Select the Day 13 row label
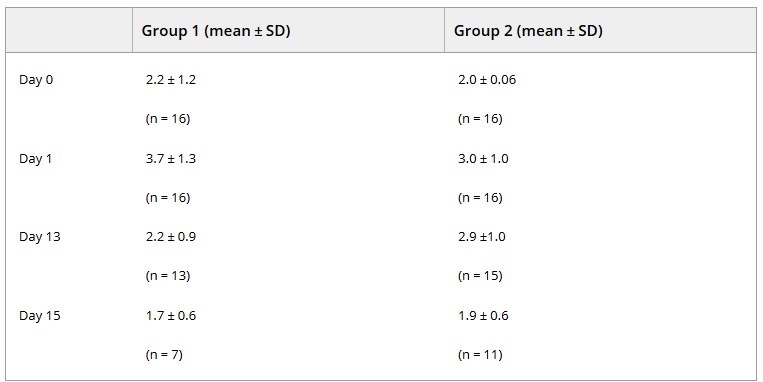This screenshot has width=763, height=382. (x=39, y=236)
